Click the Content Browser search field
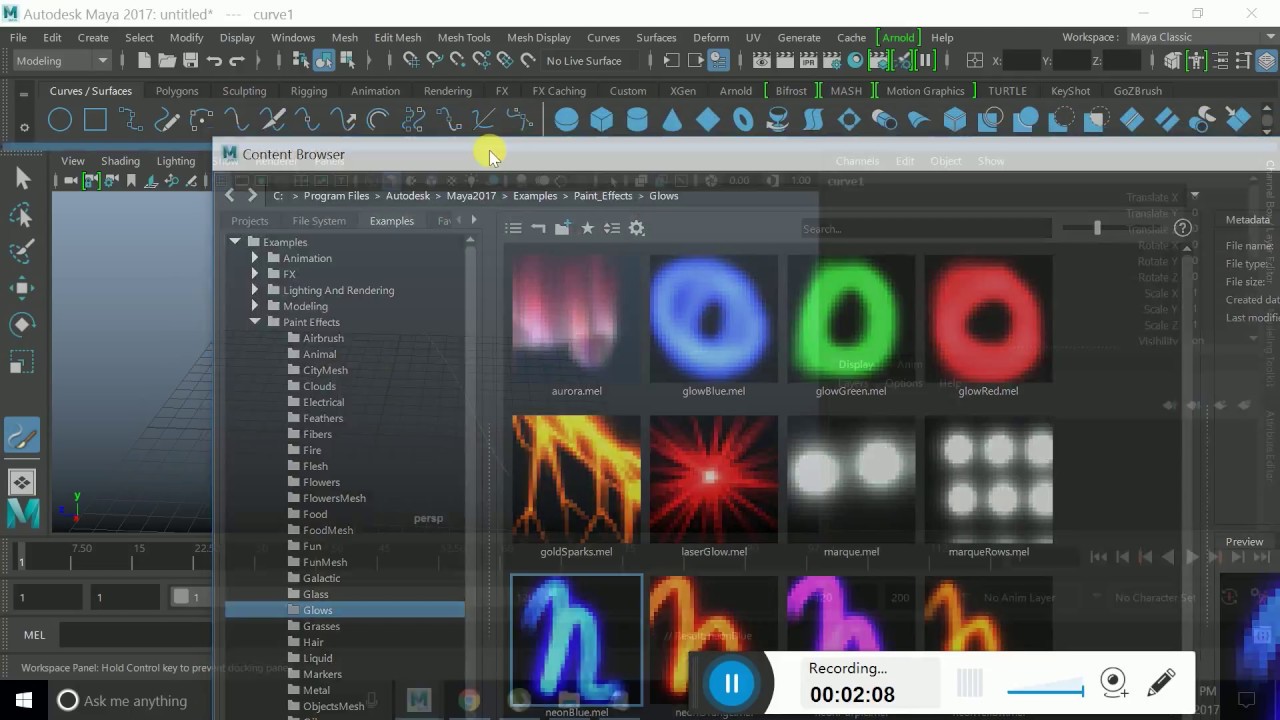Viewport: 1280px width, 720px height. click(926, 229)
